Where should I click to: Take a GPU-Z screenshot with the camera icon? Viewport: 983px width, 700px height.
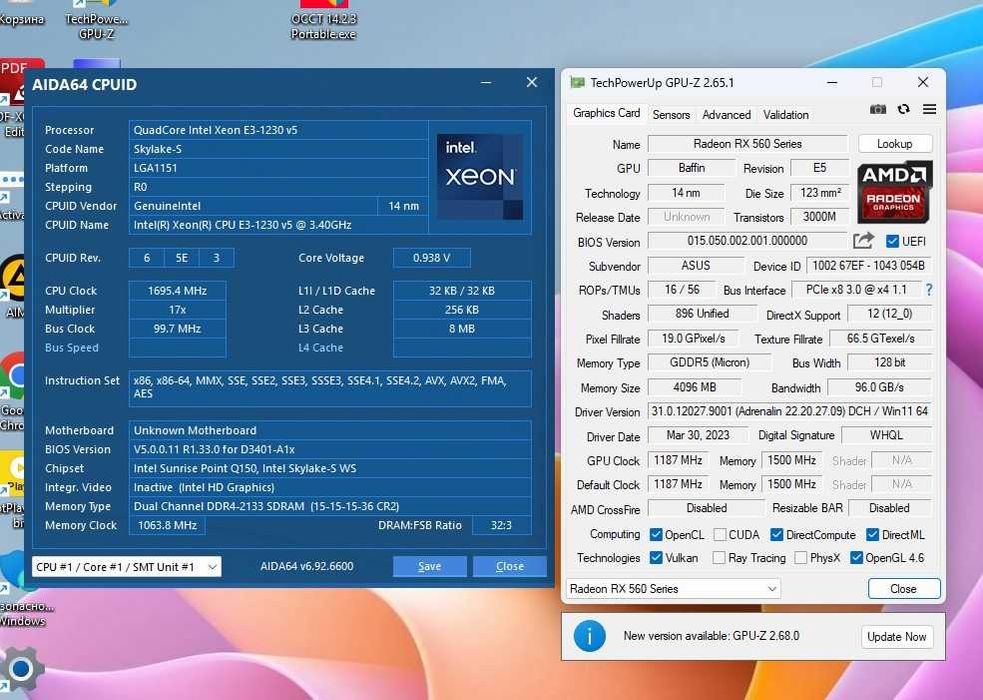(x=878, y=110)
